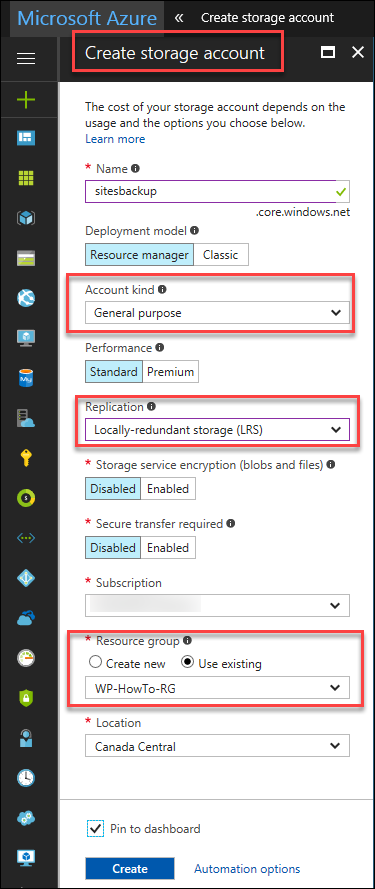Open the green padlock Security icon
Screen dimensions: 375x889
click(x=26, y=697)
